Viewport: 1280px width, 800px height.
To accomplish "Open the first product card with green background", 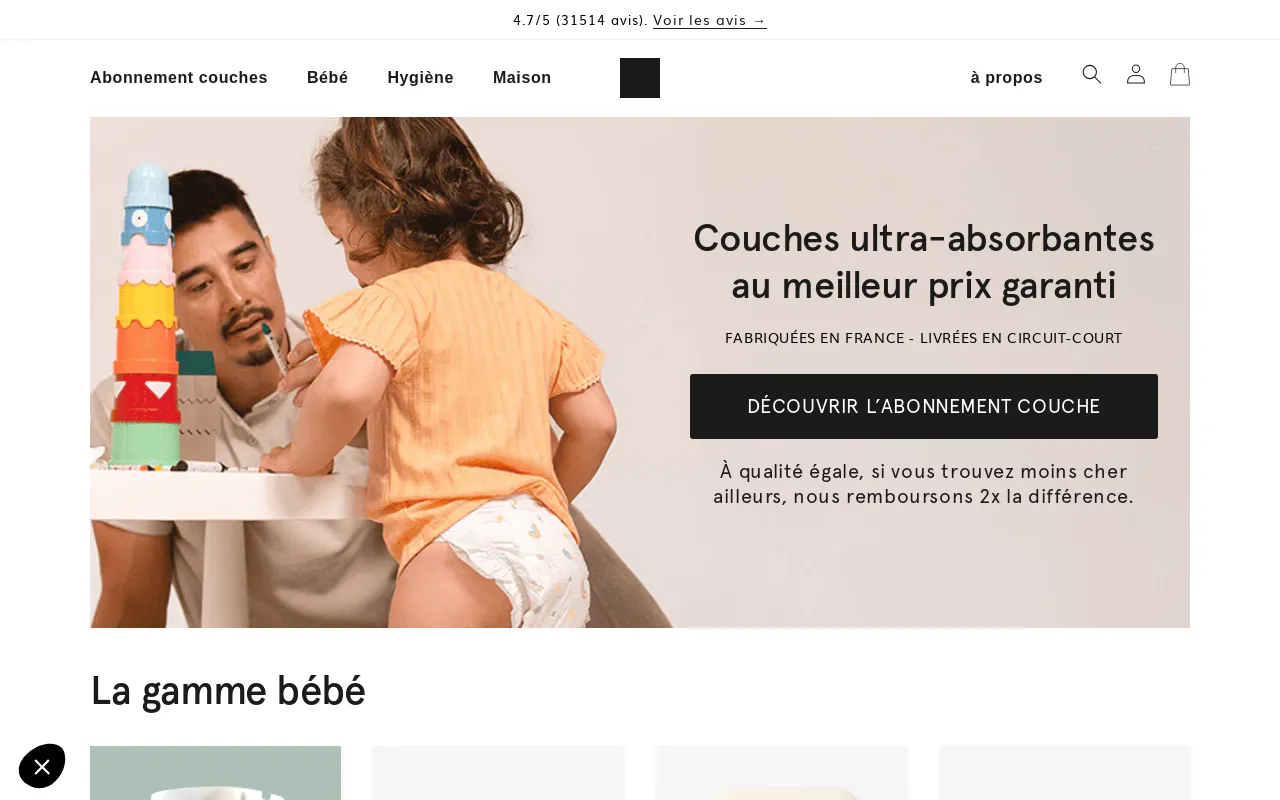I will pyautogui.click(x=215, y=773).
